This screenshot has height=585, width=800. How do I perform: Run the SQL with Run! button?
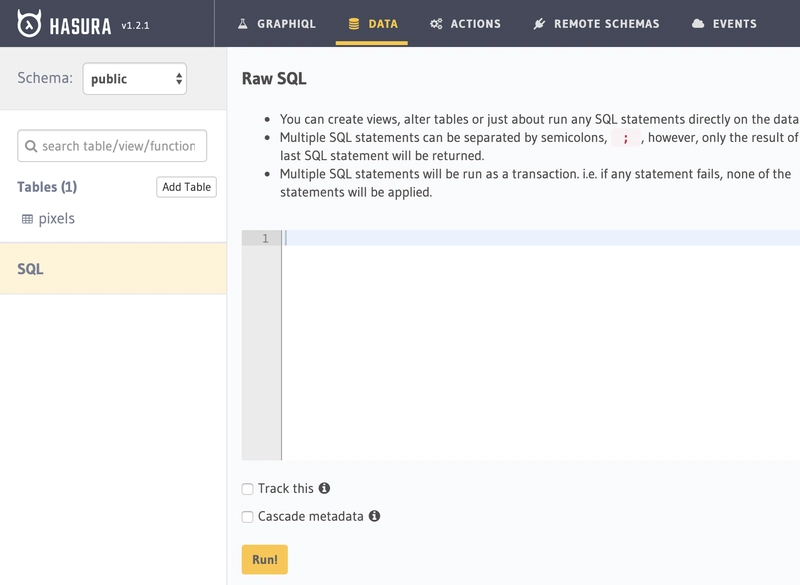[265, 559]
